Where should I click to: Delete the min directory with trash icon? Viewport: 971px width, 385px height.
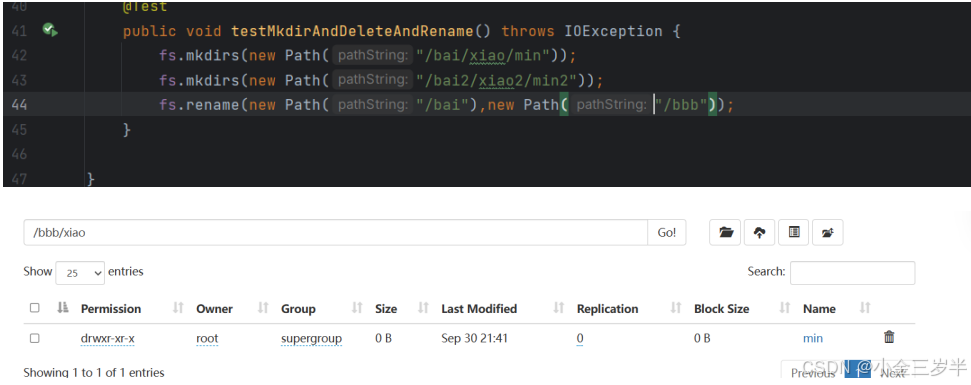point(889,337)
